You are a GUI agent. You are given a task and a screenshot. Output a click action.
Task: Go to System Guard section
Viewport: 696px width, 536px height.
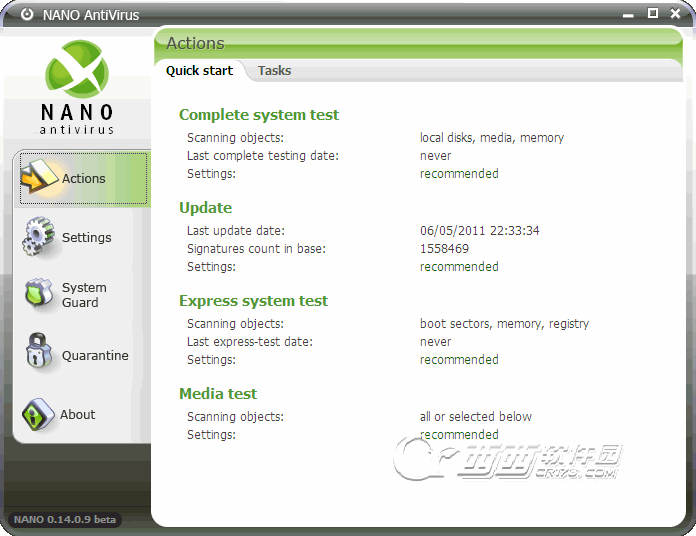(x=84, y=295)
